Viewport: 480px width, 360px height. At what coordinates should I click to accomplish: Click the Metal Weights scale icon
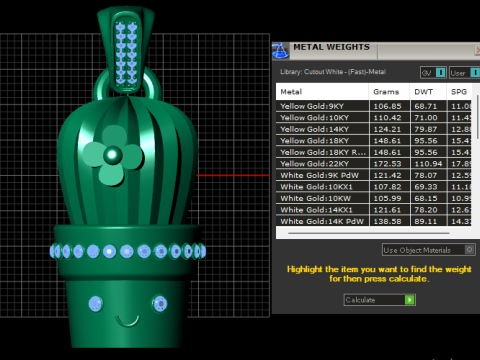tap(280, 51)
